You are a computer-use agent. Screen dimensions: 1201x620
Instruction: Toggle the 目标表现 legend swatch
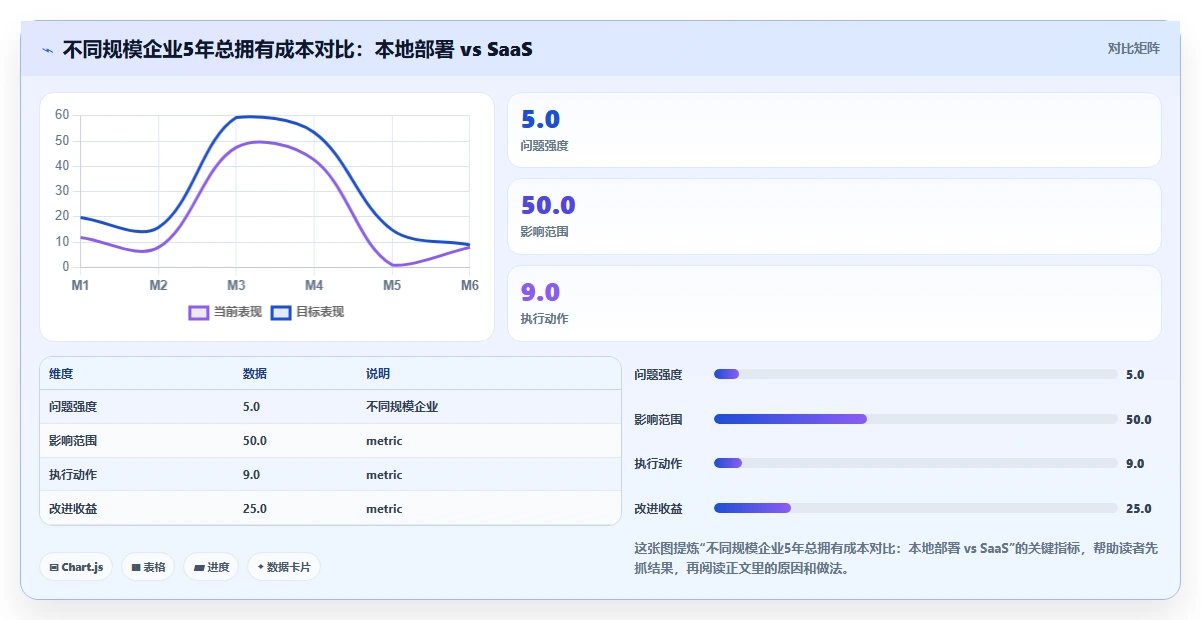[x=281, y=312]
